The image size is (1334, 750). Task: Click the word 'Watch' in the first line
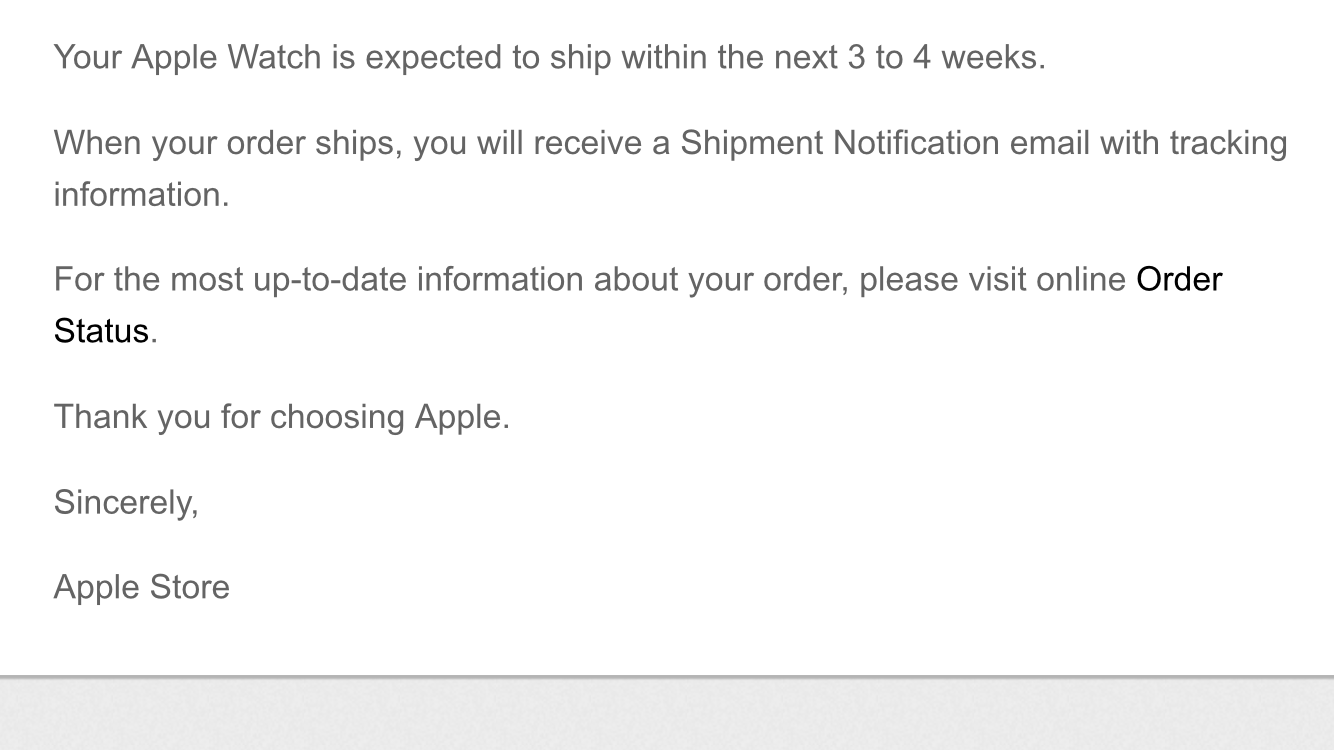coord(274,57)
